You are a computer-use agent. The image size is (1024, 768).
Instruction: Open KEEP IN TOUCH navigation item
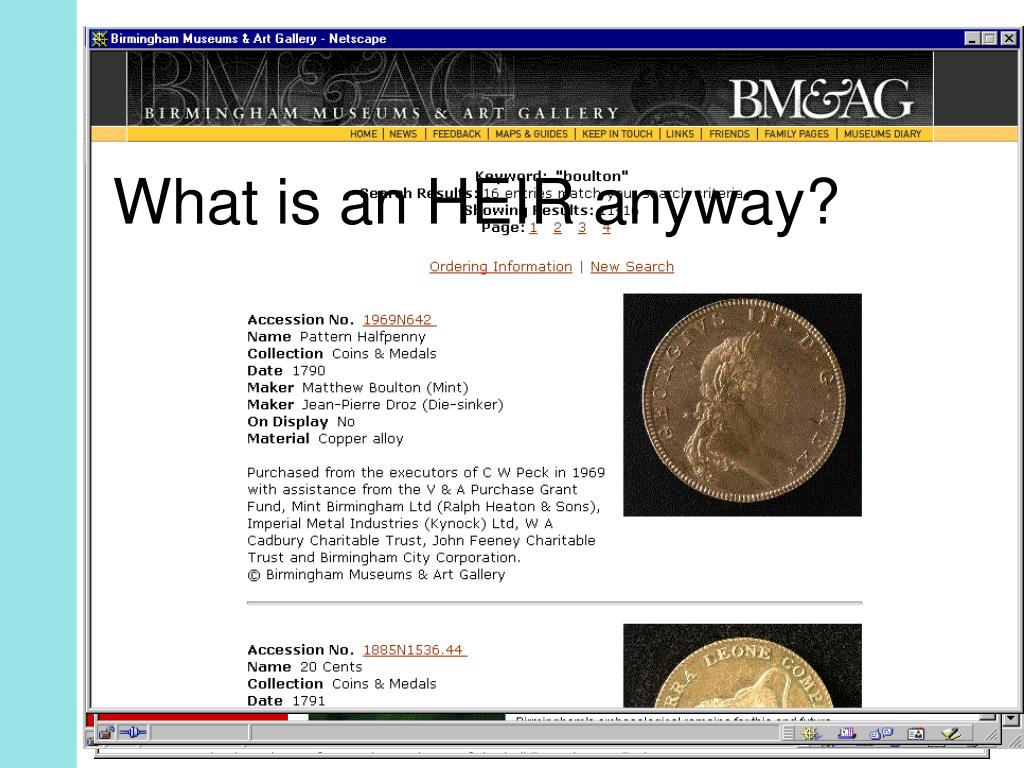[617, 134]
